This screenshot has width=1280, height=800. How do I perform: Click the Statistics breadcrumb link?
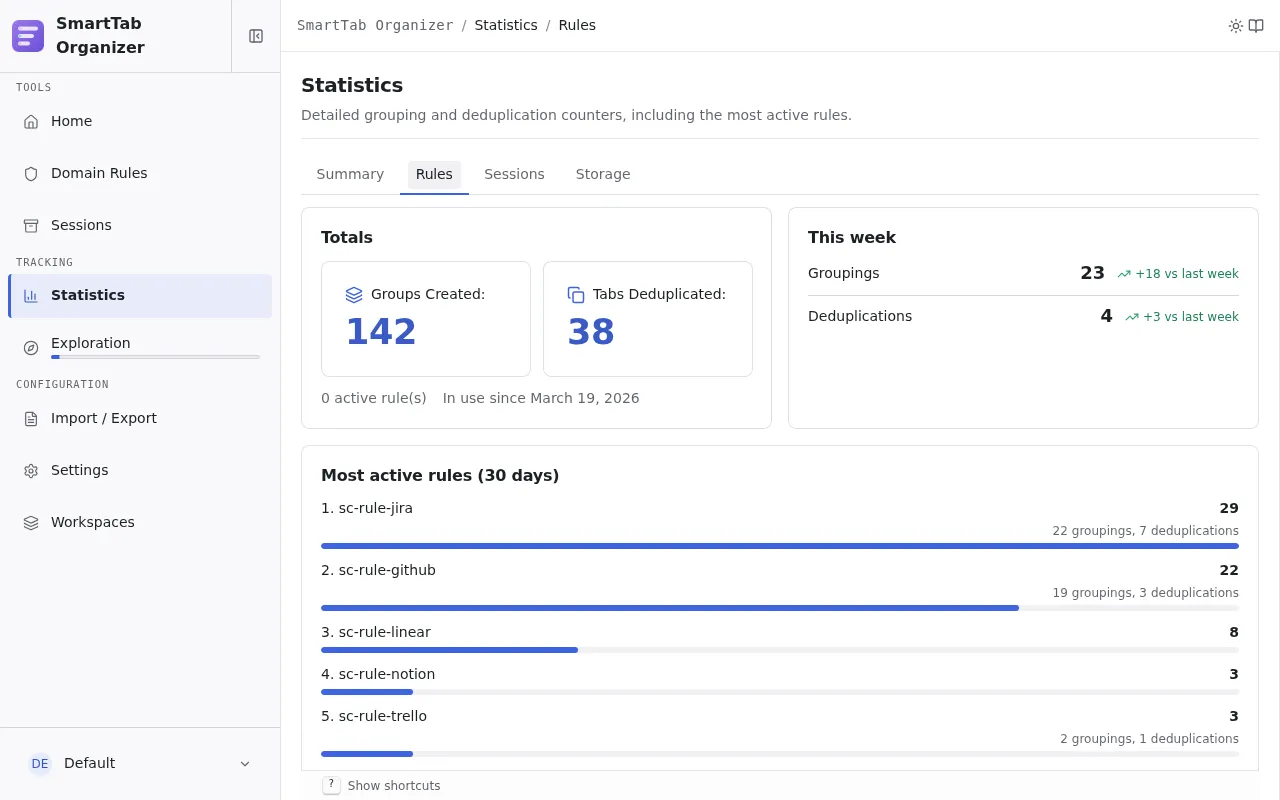[506, 25]
